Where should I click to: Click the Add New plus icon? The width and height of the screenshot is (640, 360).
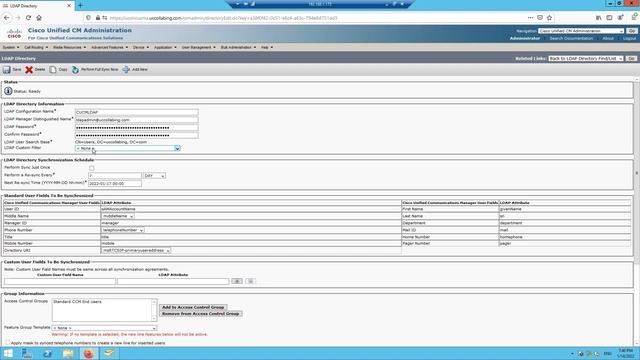click(126, 70)
